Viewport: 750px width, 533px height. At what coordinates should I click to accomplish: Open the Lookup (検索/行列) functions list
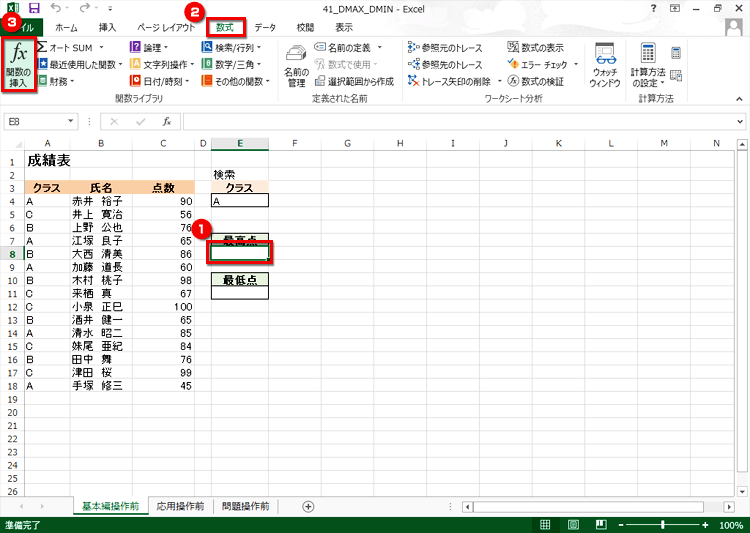click(232, 47)
